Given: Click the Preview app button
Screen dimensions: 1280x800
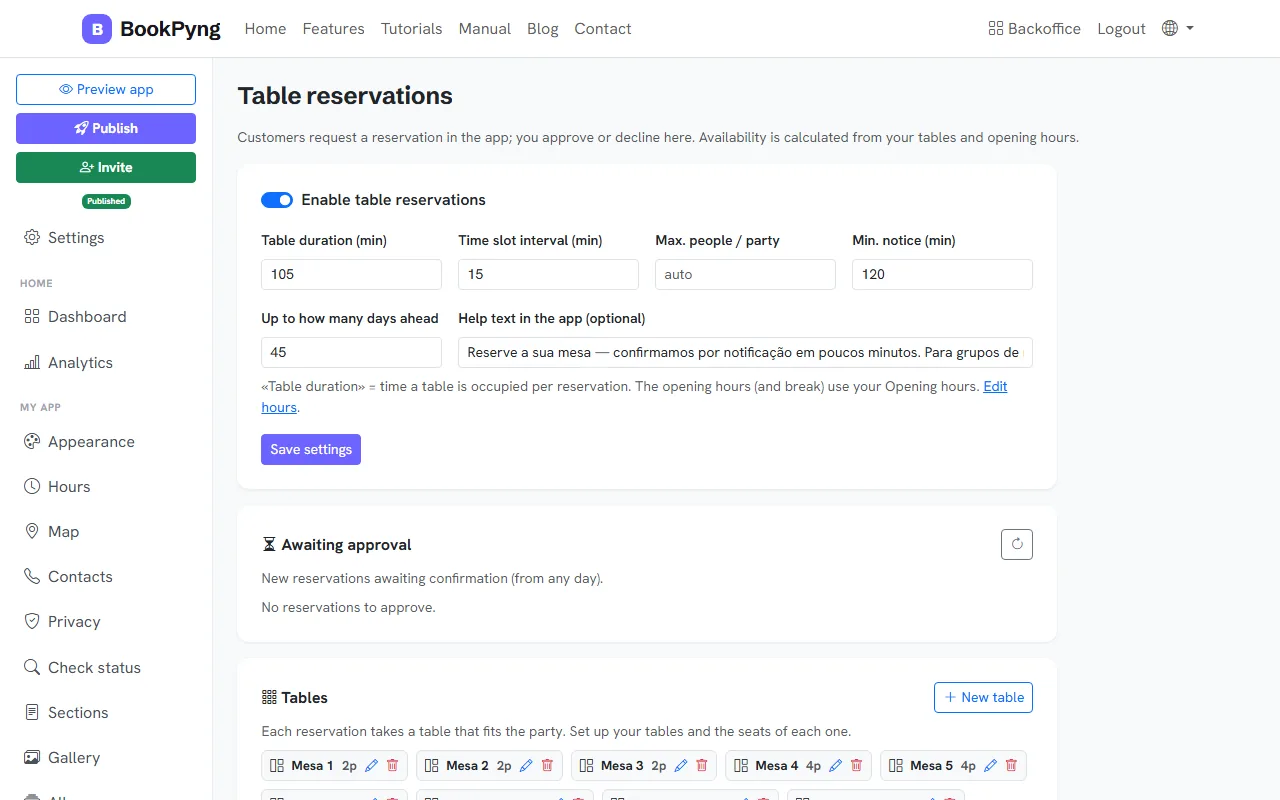Looking at the screenshot, I should pos(106,89).
